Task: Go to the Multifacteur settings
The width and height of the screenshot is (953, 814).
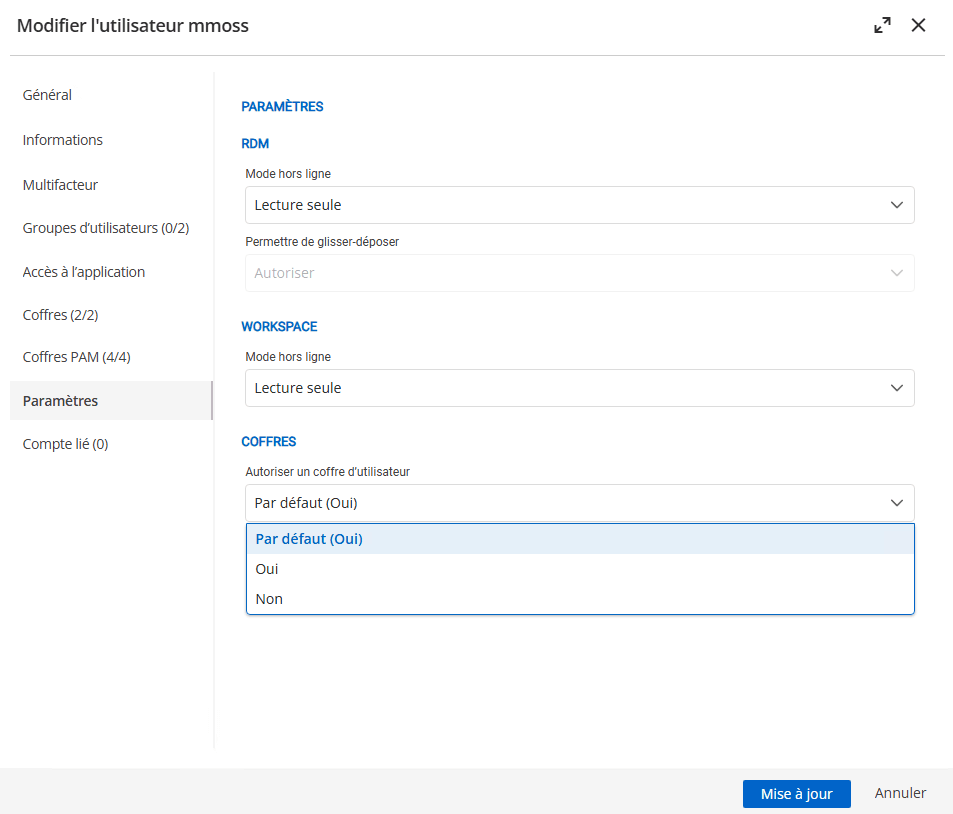Action: click(x=60, y=184)
